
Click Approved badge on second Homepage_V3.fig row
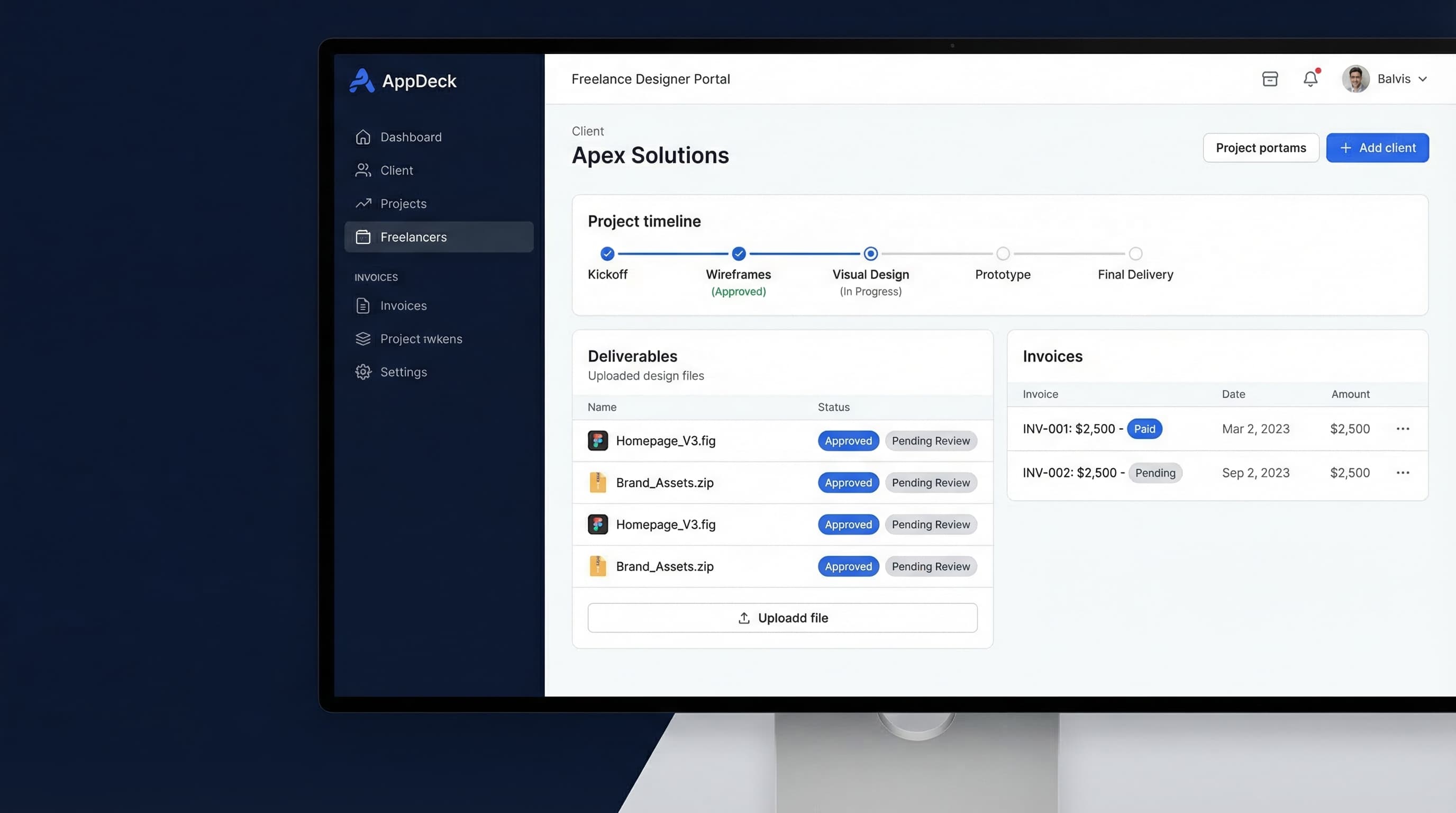pyautogui.click(x=849, y=524)
